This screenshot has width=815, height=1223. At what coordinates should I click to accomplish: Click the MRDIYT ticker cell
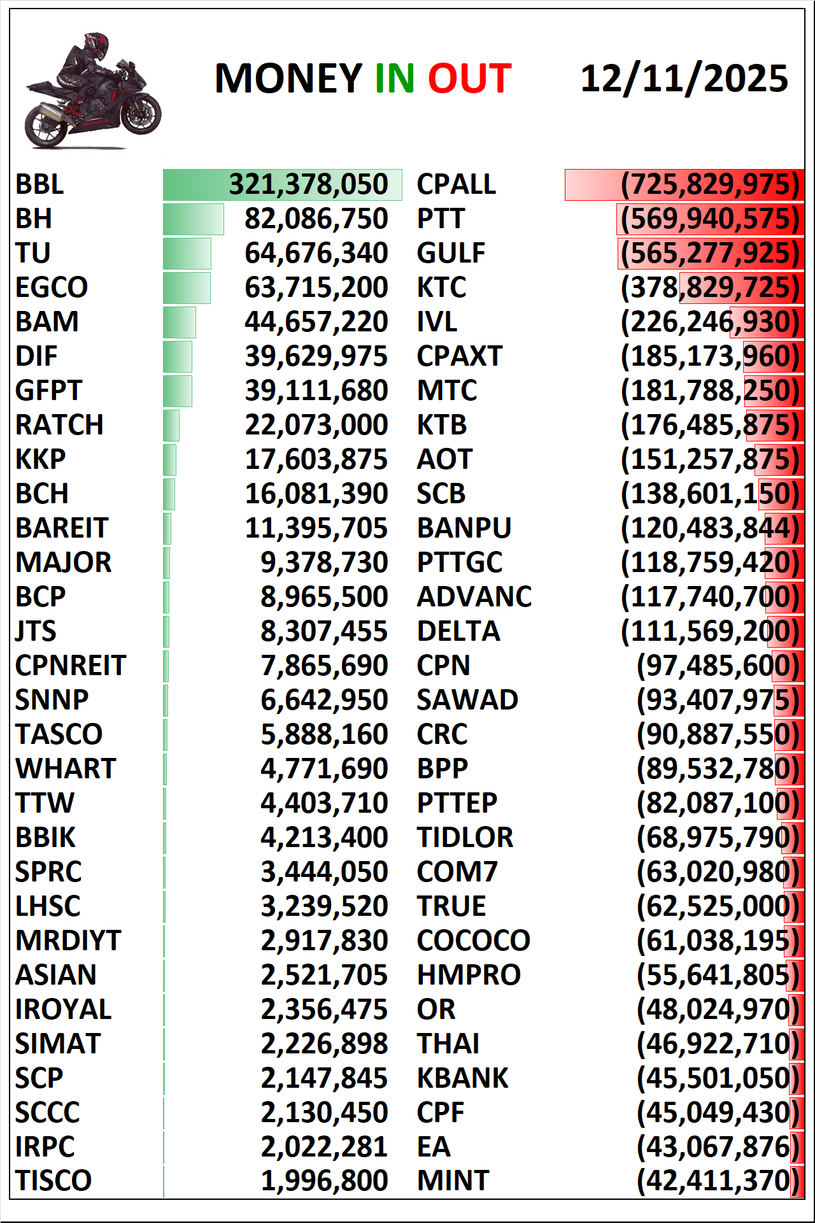[68, 941]
